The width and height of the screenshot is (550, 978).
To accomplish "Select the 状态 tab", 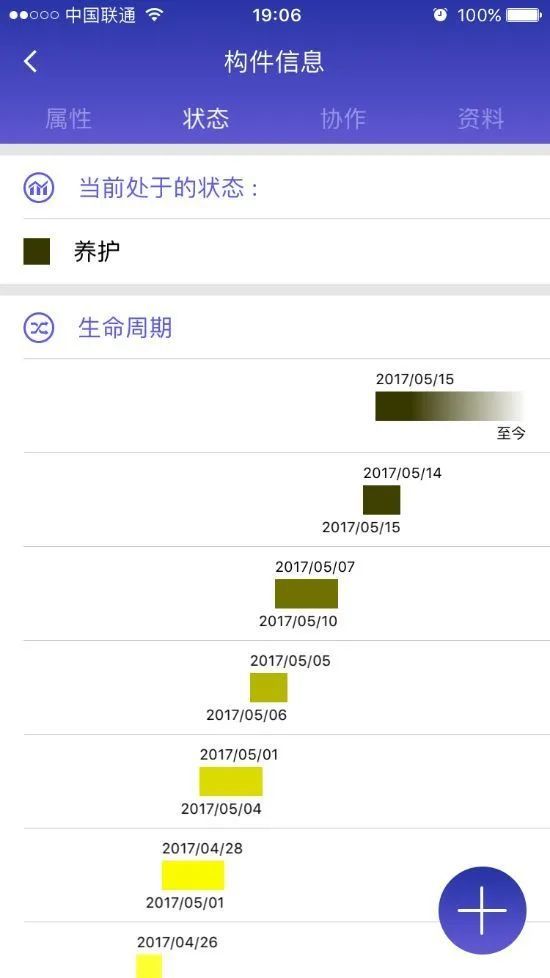I will pos(206,119).
